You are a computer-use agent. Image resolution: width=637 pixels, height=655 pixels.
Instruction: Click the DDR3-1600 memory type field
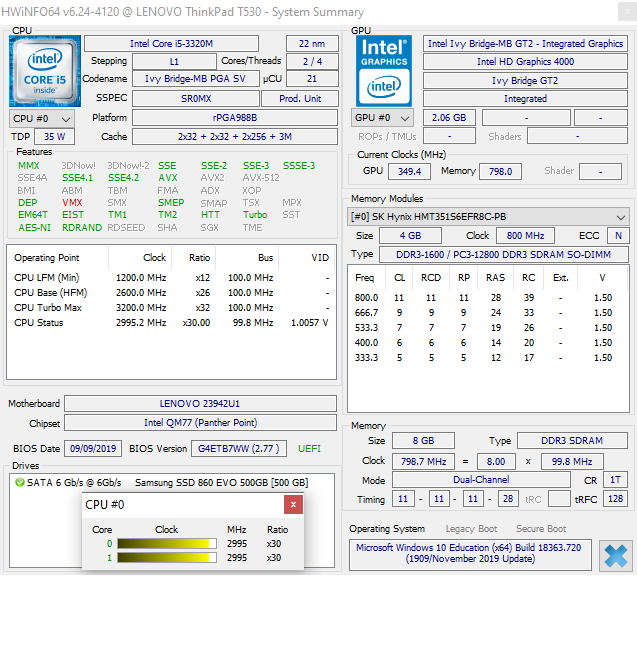click(x=504, y=254)
